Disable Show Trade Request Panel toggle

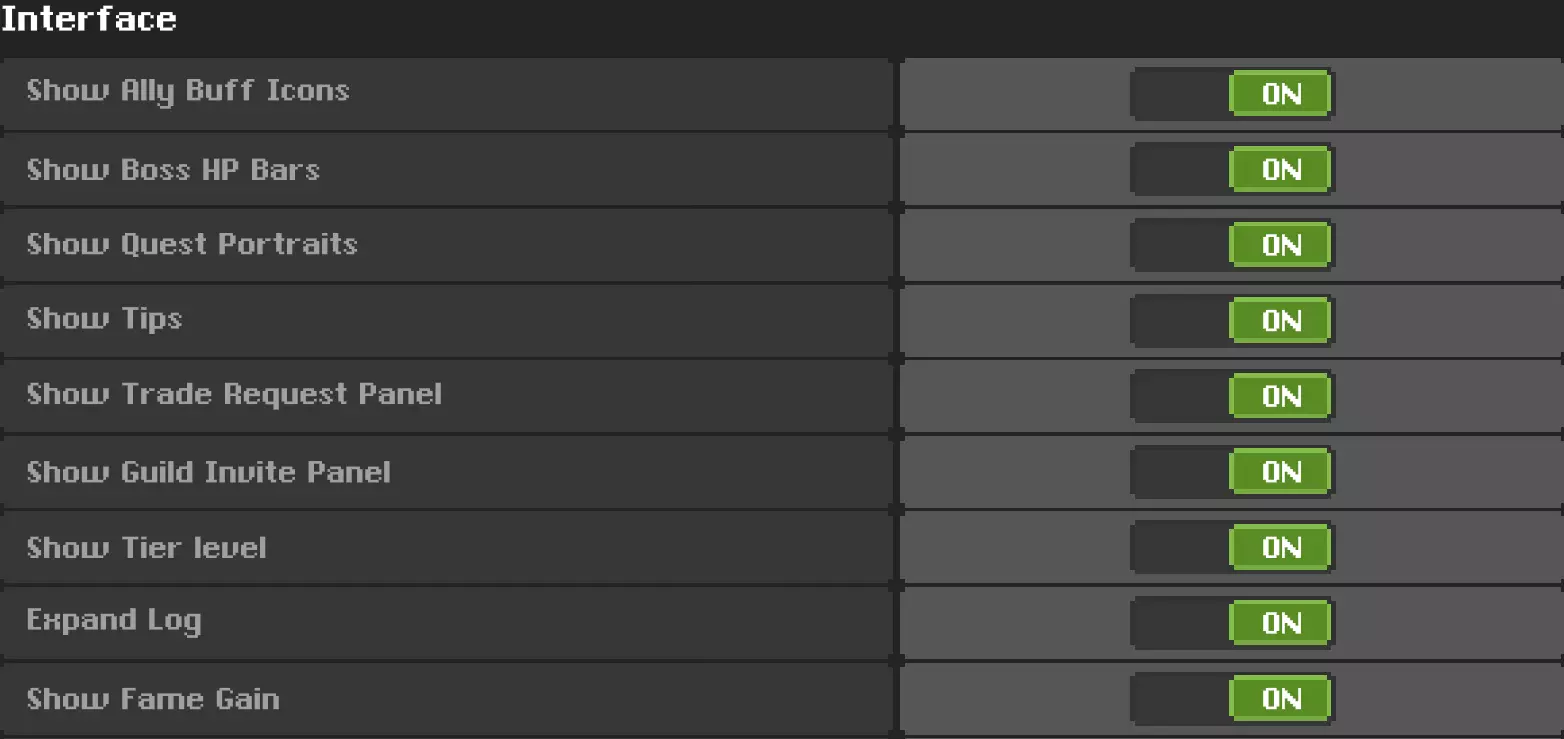point(1232,396)
